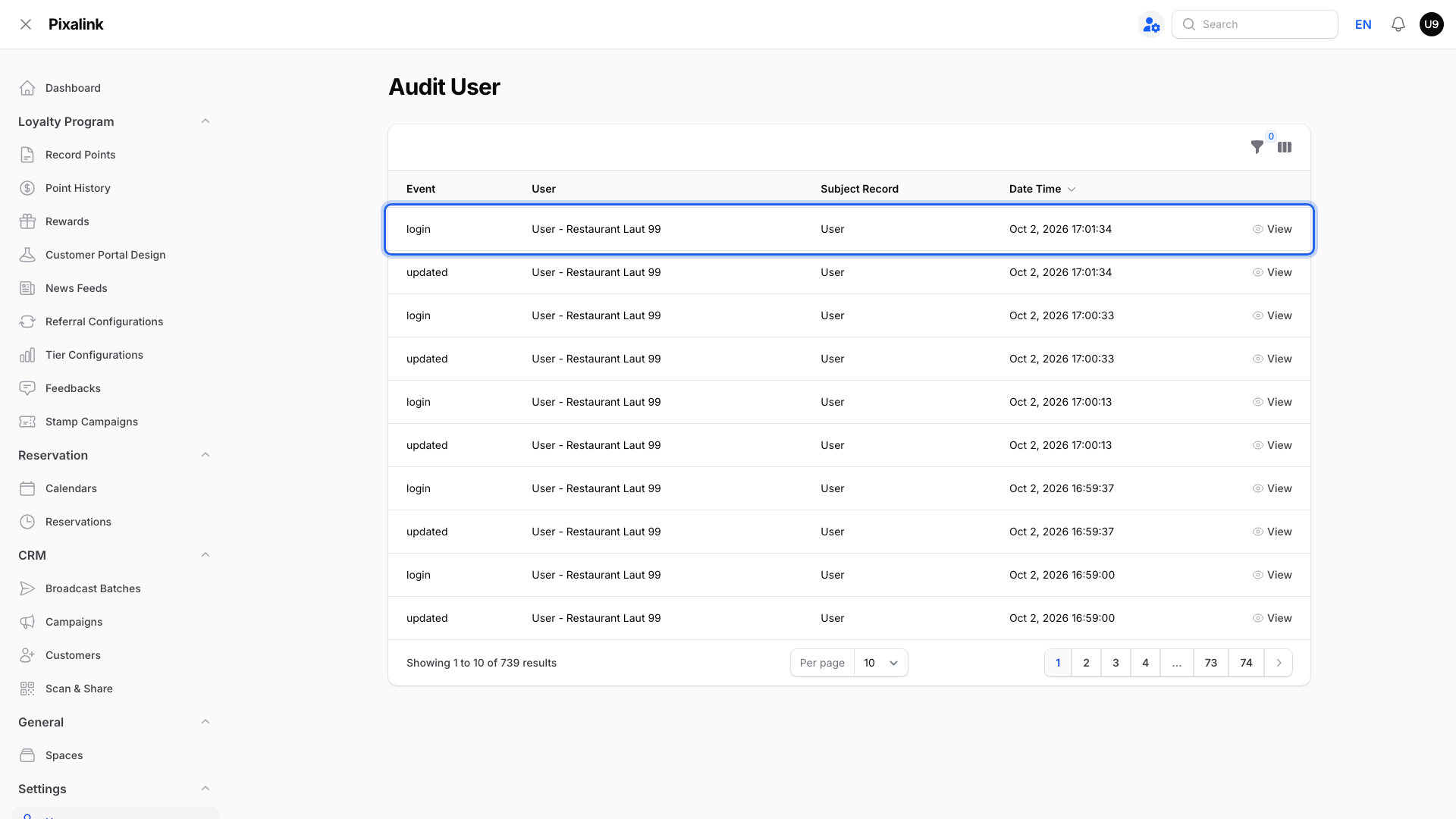
Task: Open the Per page dropdown
Action: pos(880,663)
